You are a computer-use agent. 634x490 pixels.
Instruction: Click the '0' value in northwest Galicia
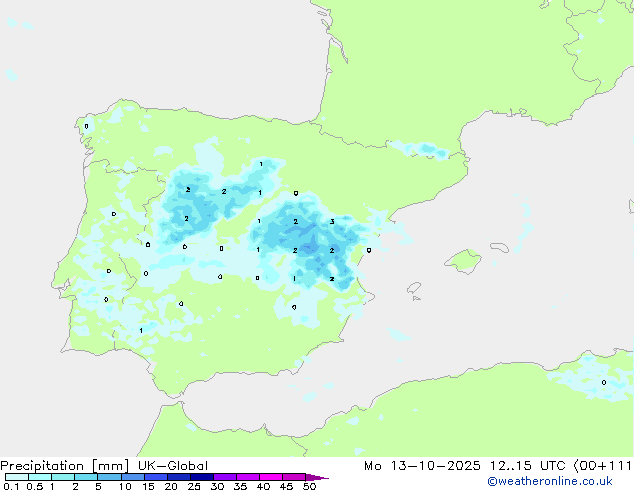pos(86,127)
